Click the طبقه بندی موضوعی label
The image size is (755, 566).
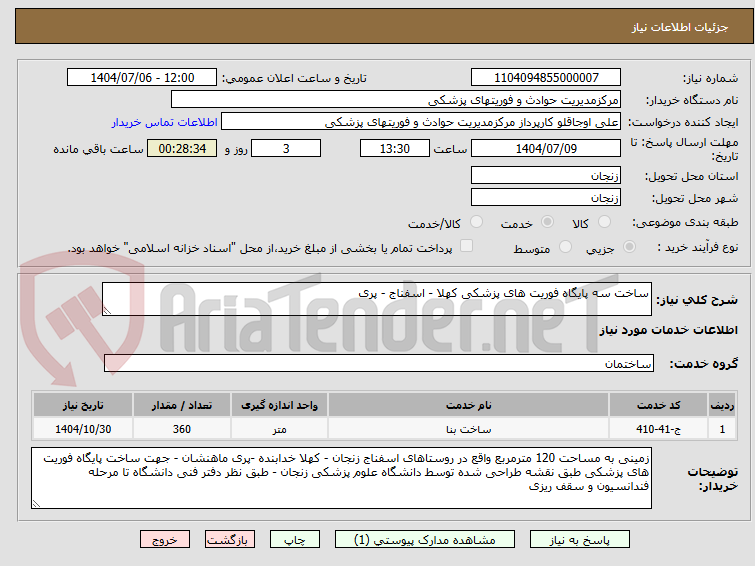[685, 222]
